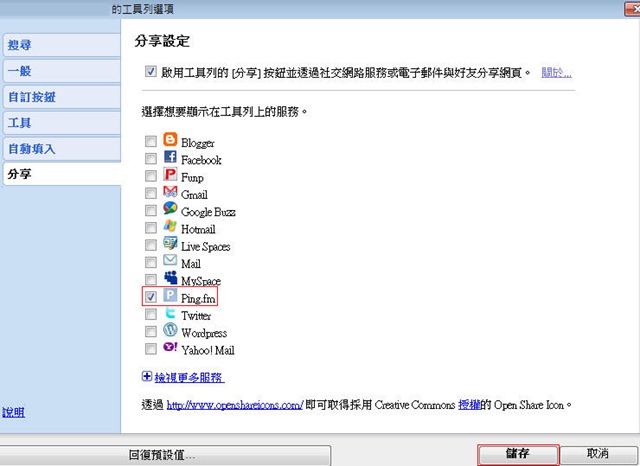640x466 pixels.
Task: Click the 分享設定 heading text
Action: pos(162,41)
